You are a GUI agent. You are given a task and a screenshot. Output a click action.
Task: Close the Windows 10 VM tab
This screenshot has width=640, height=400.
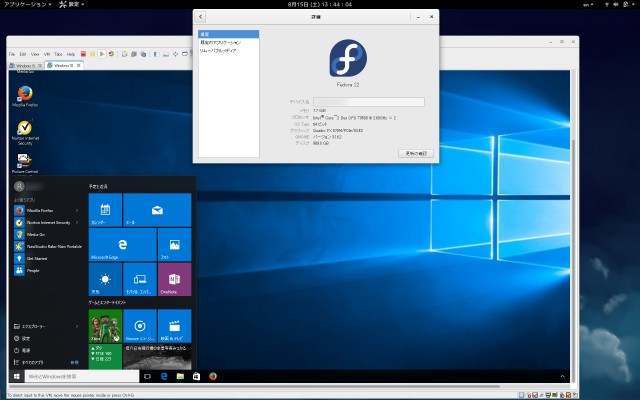pyautogui.click(x=79, y=65)
